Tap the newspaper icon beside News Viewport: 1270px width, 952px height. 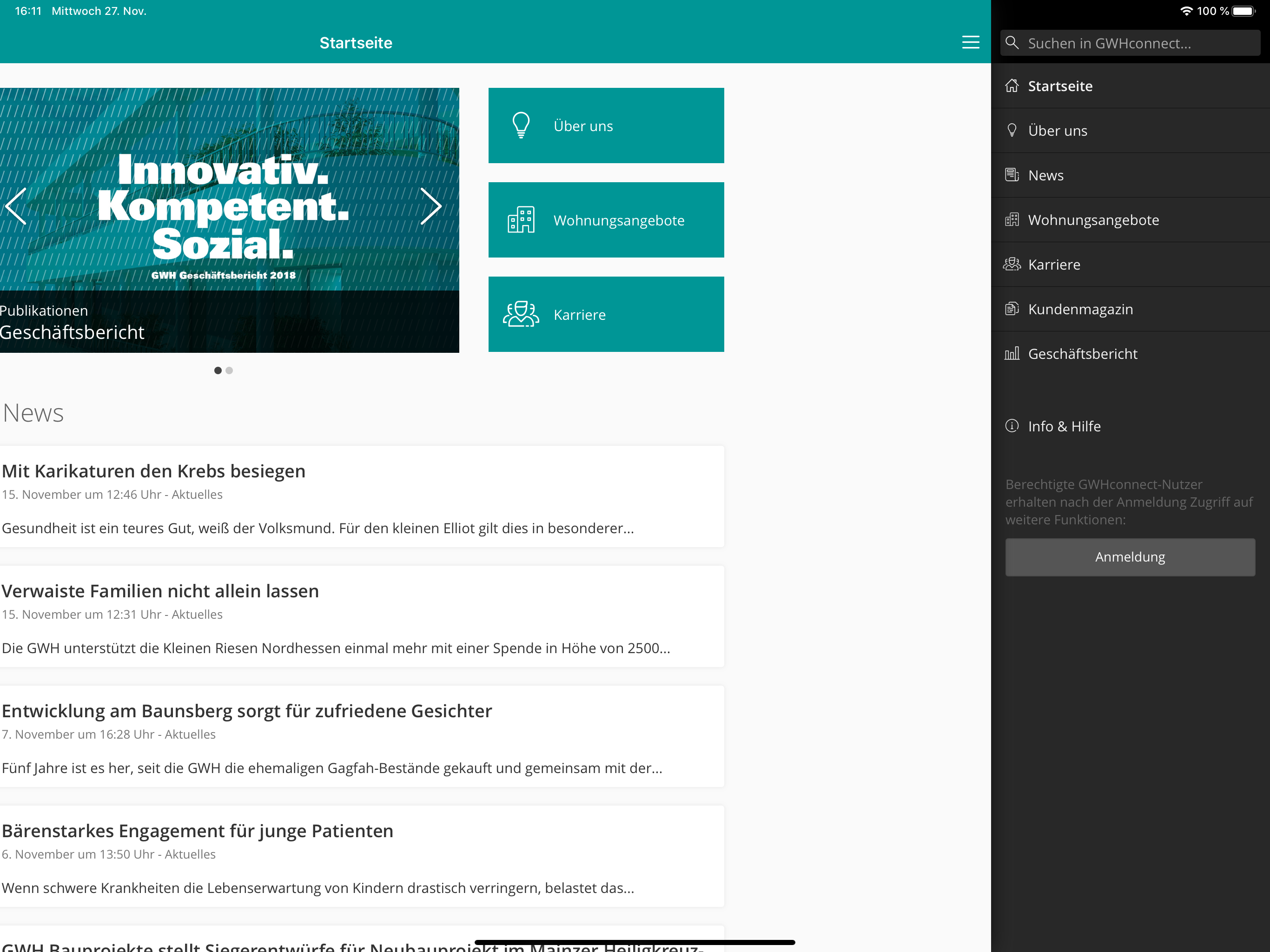pyautogui.click(x=1012, y=175)
